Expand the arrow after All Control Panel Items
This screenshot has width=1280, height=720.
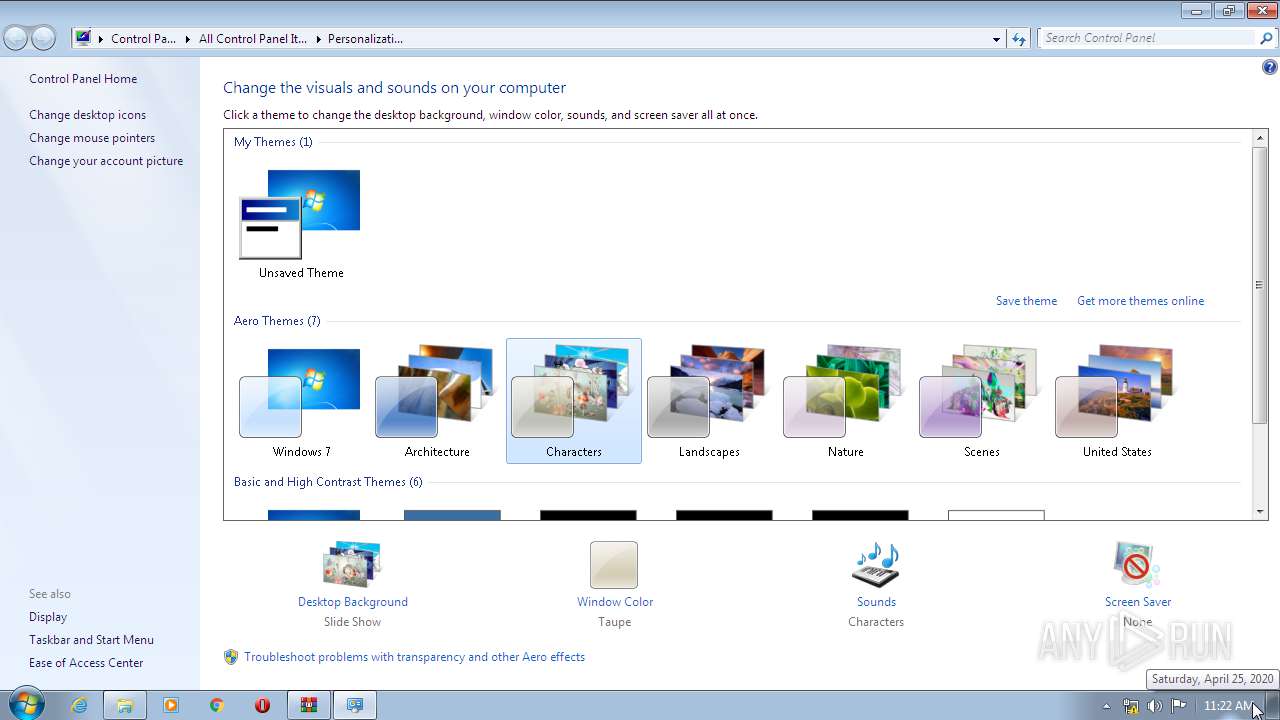click(x=318, y=39)
